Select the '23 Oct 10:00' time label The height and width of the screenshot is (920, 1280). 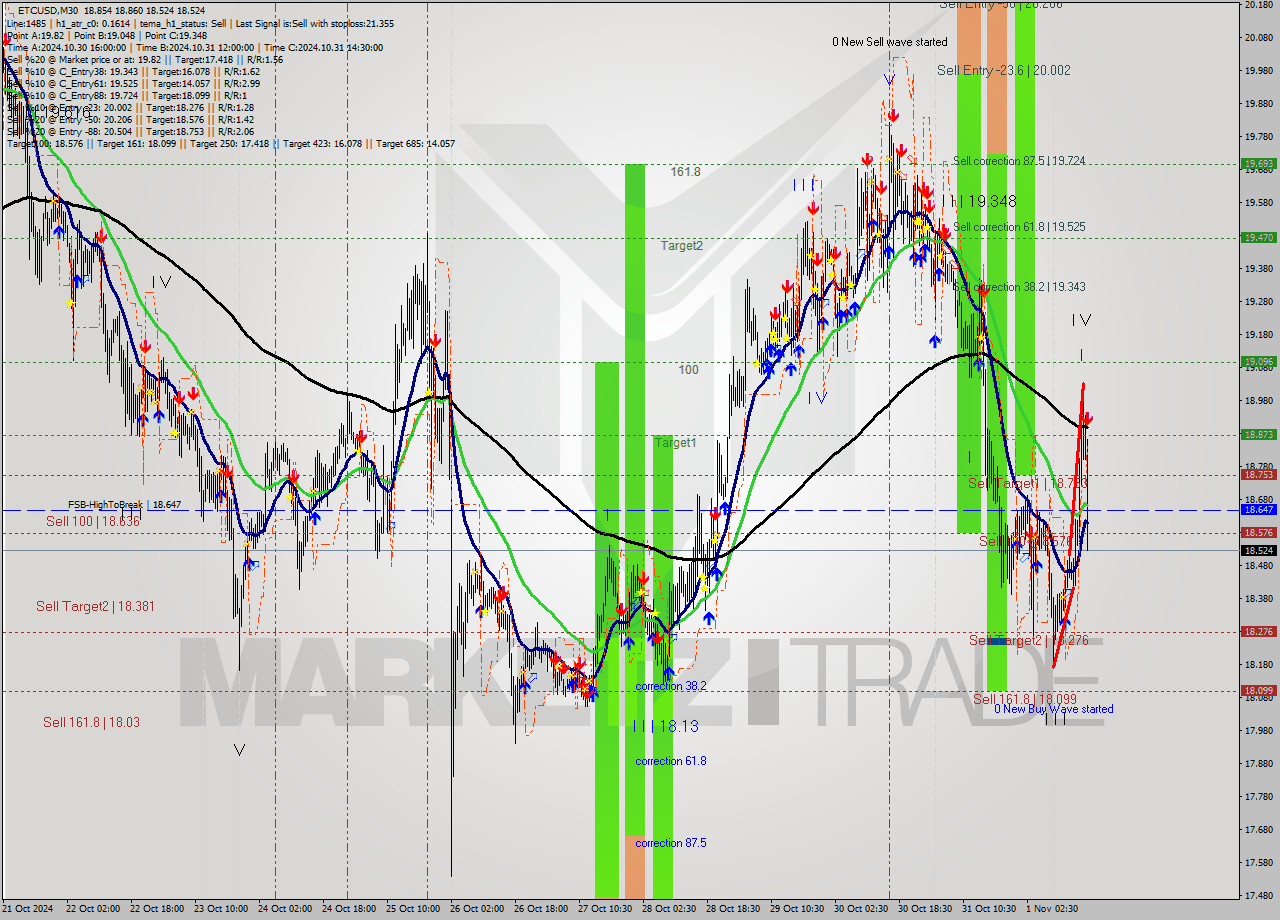(x=222, y=908)
